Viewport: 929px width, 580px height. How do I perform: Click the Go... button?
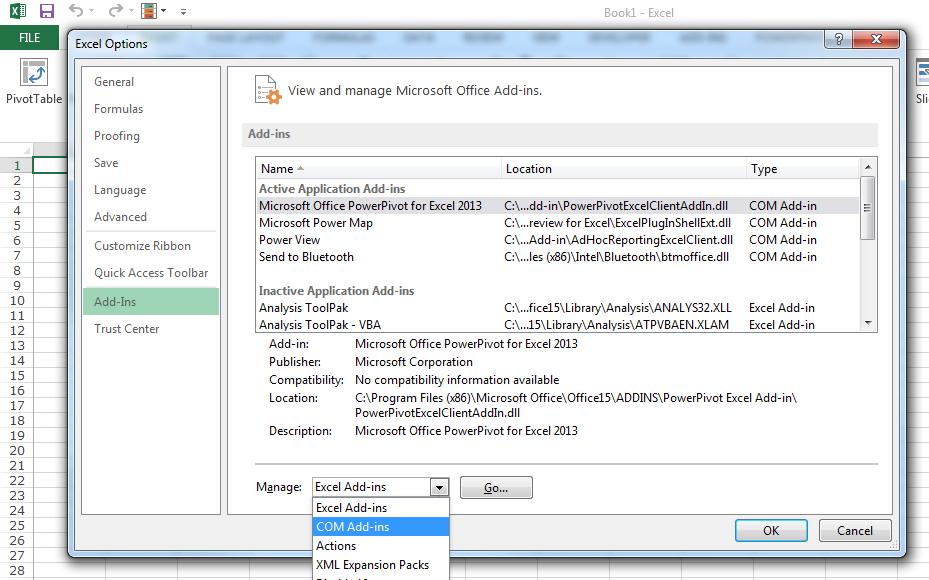(x=496, y=488)
